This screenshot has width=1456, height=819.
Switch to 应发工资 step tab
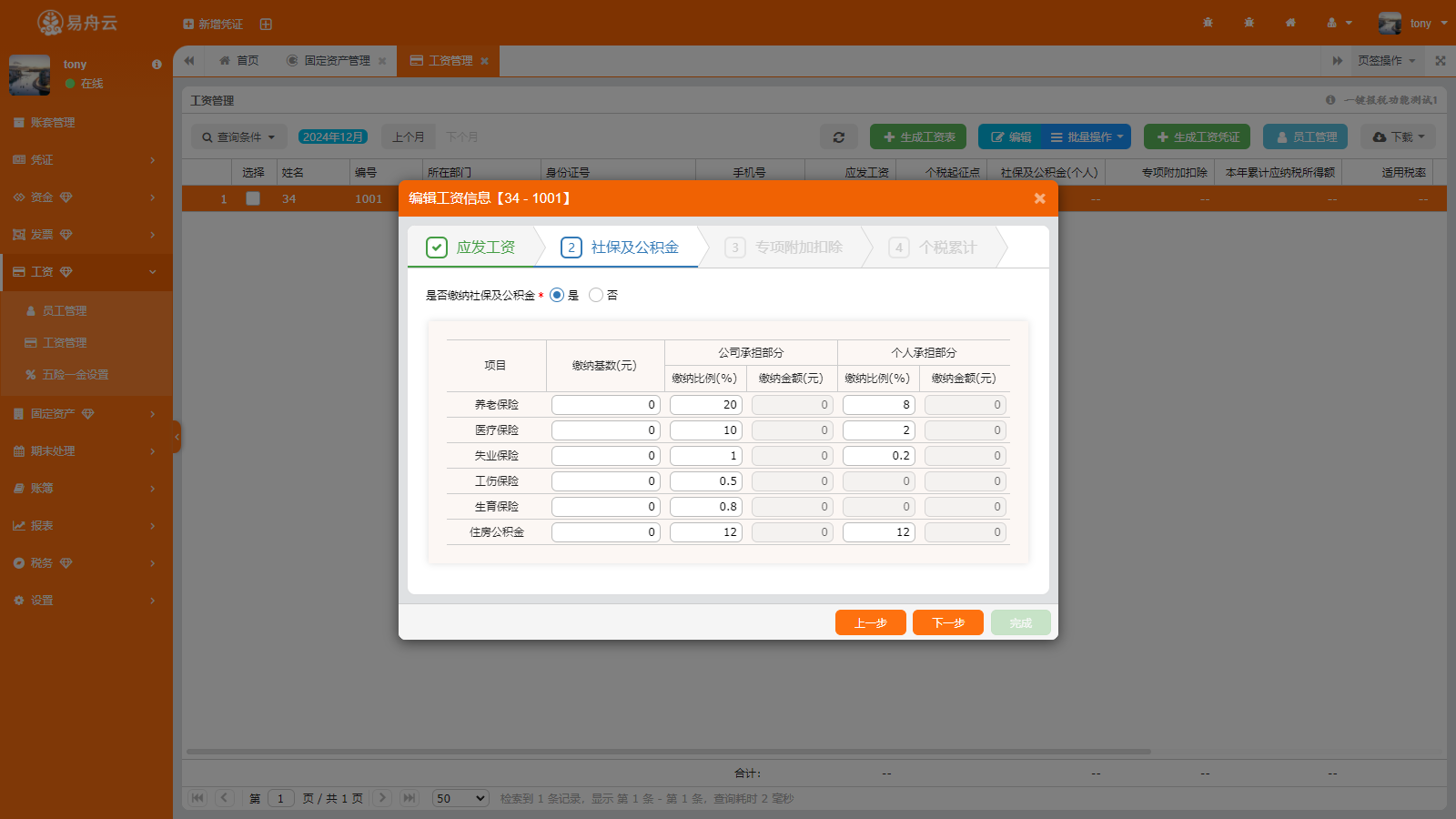pos(473,248)
